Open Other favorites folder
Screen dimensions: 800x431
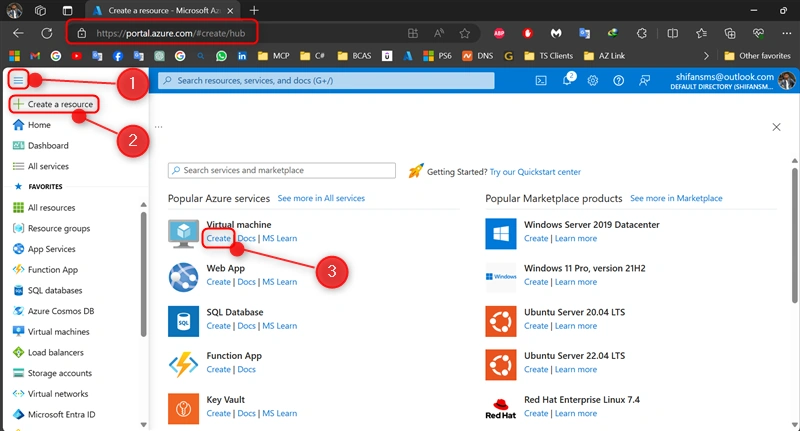pos(758,56)
